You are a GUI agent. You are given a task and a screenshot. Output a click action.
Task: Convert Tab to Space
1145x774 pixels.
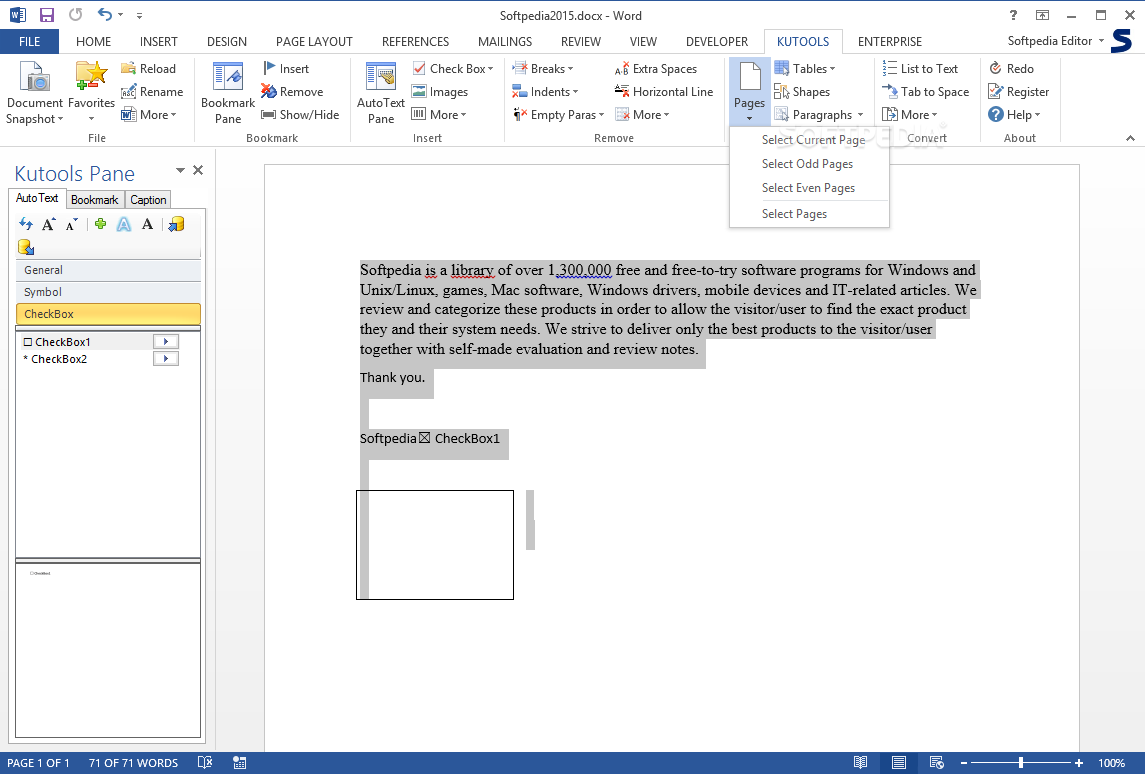coord(926,92)
